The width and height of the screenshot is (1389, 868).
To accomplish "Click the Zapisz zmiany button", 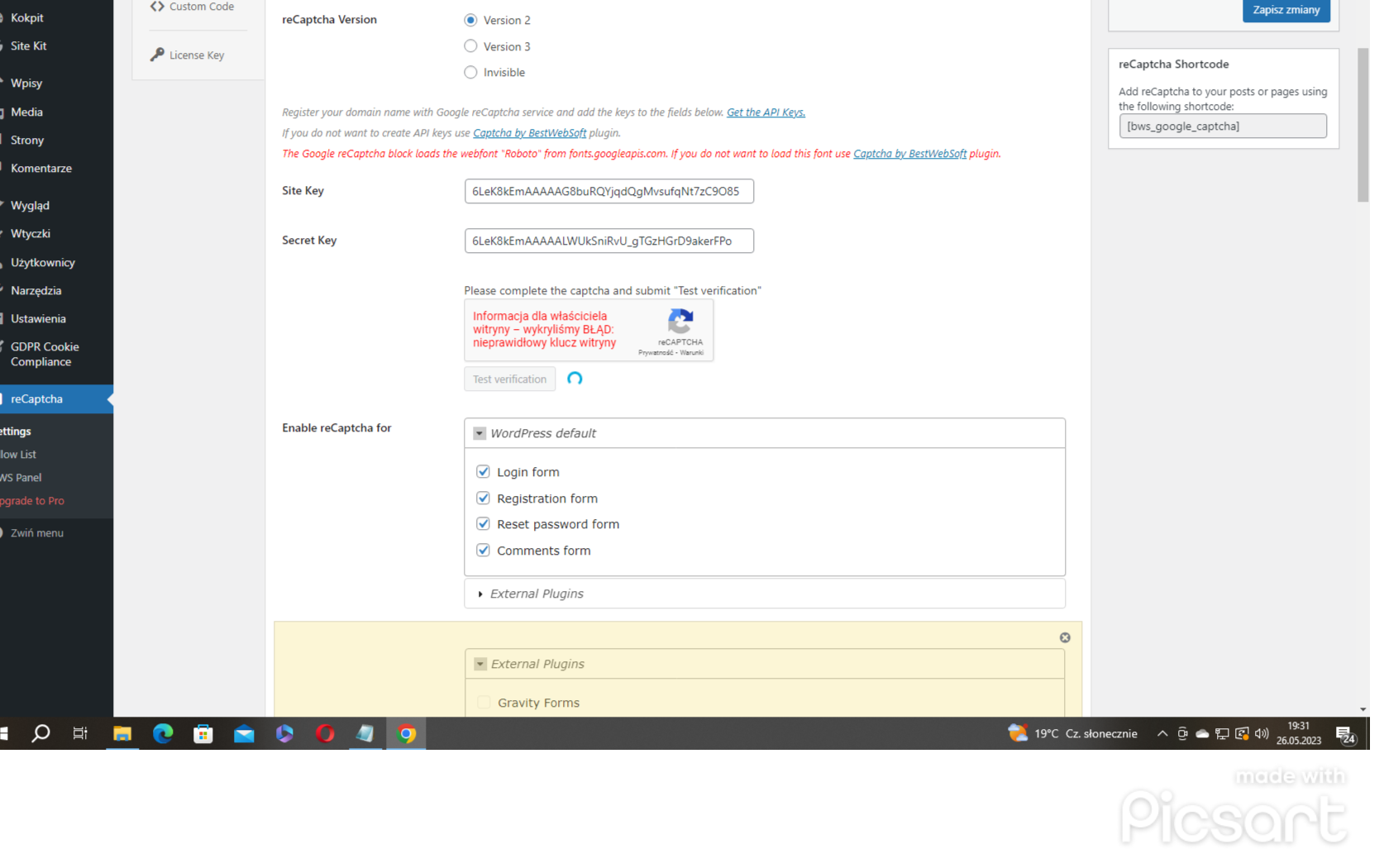I will coord(1286,10).
